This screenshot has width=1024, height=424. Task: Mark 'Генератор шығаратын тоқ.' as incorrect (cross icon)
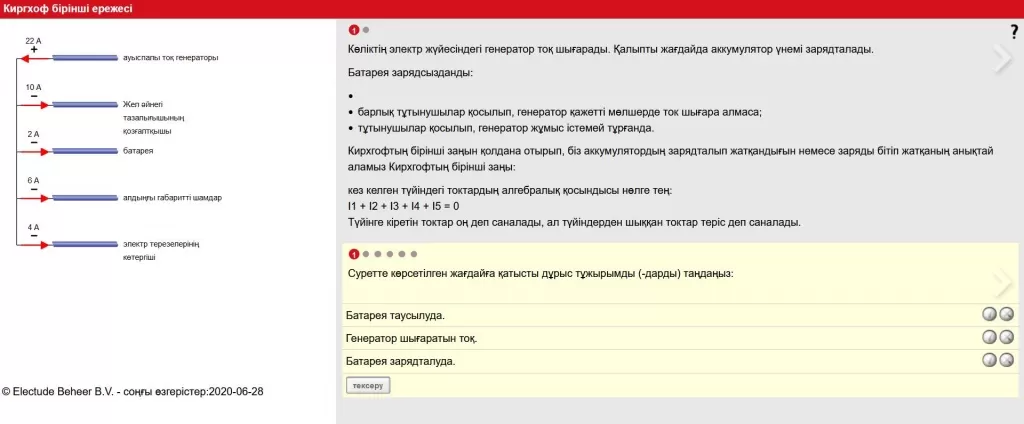tap(1006, 337)
